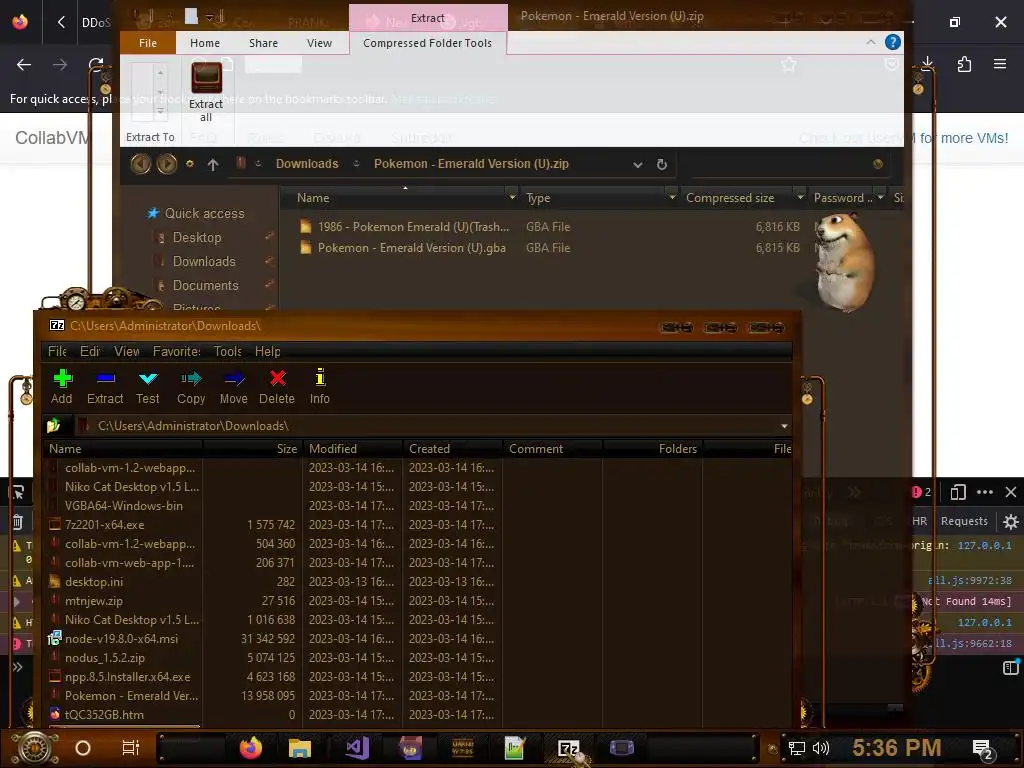Viewport: 1024px width, 768px height.
Task: Open the steampunk Start button
Action: point(35,748)
